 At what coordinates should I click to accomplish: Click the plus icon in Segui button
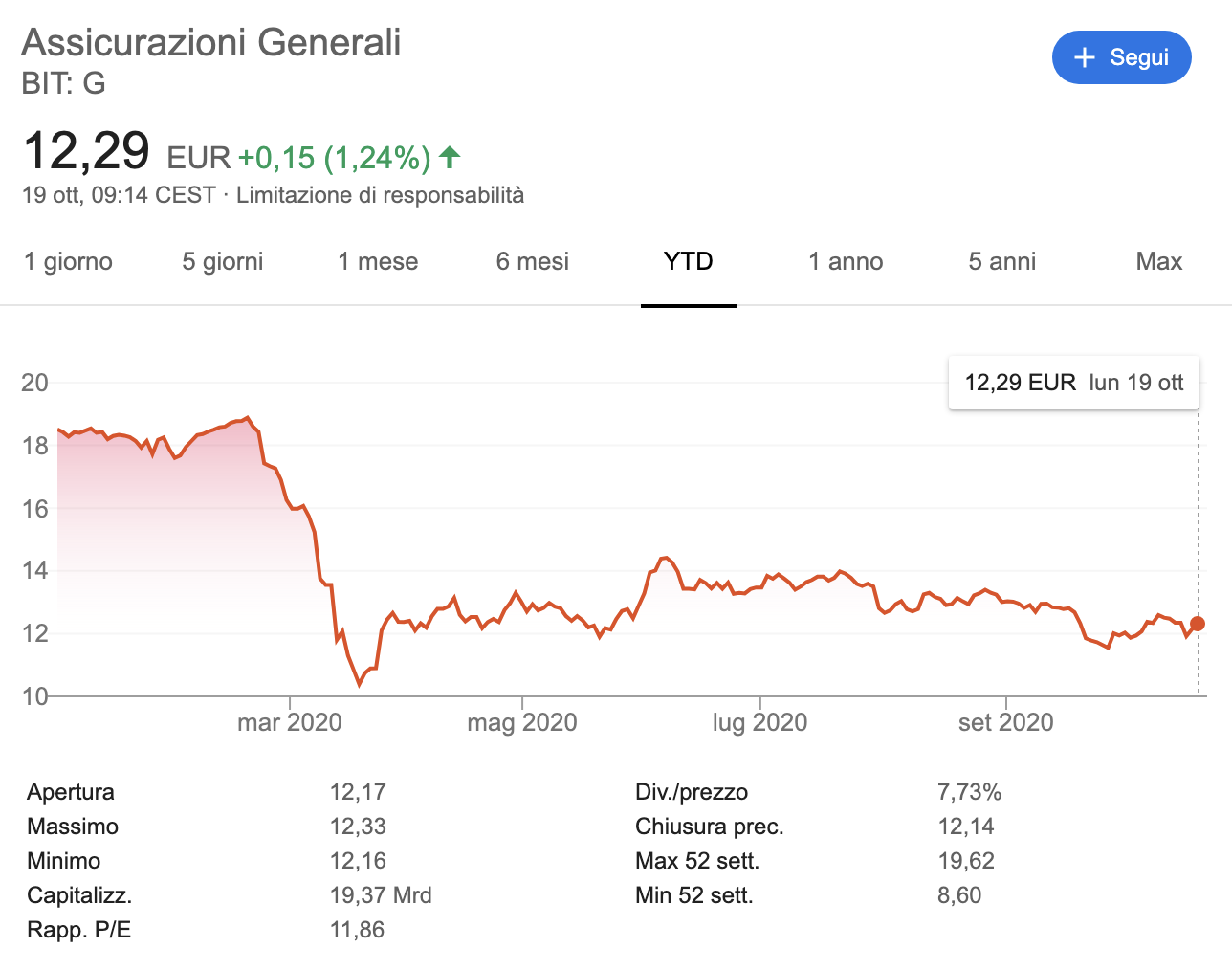[x=1084, y=58]
